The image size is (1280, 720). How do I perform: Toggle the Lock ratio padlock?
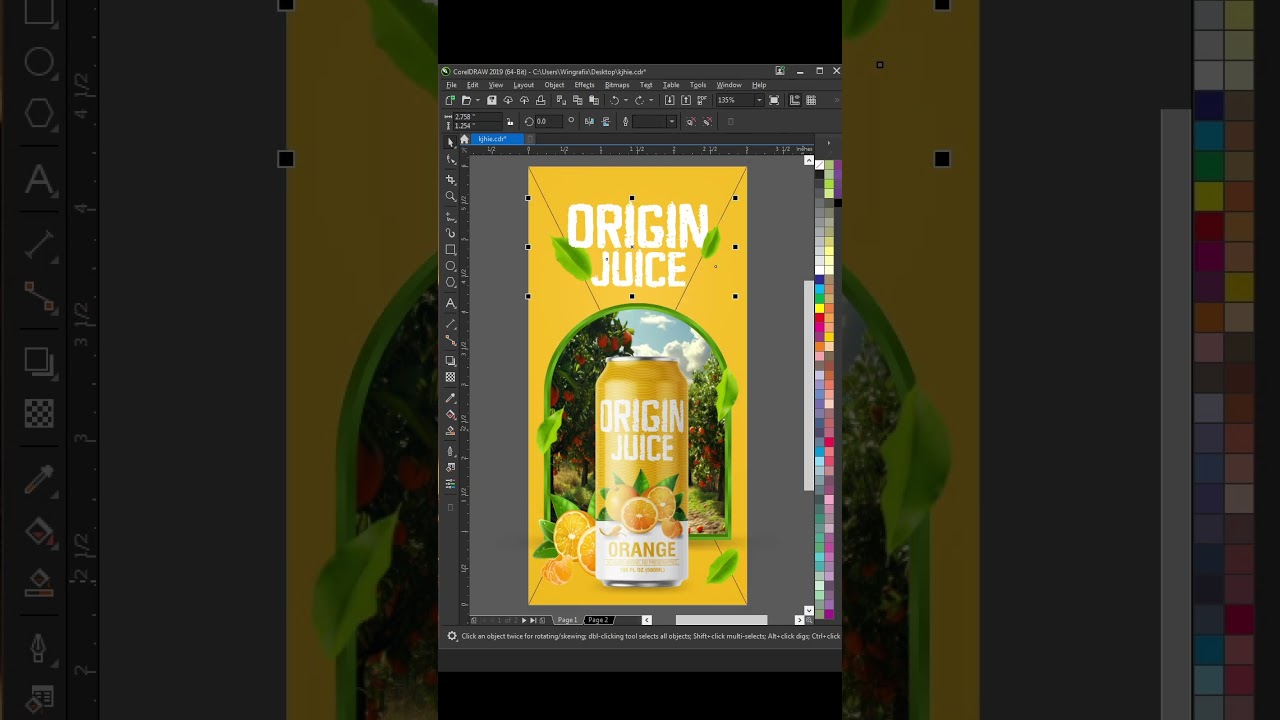510,121
